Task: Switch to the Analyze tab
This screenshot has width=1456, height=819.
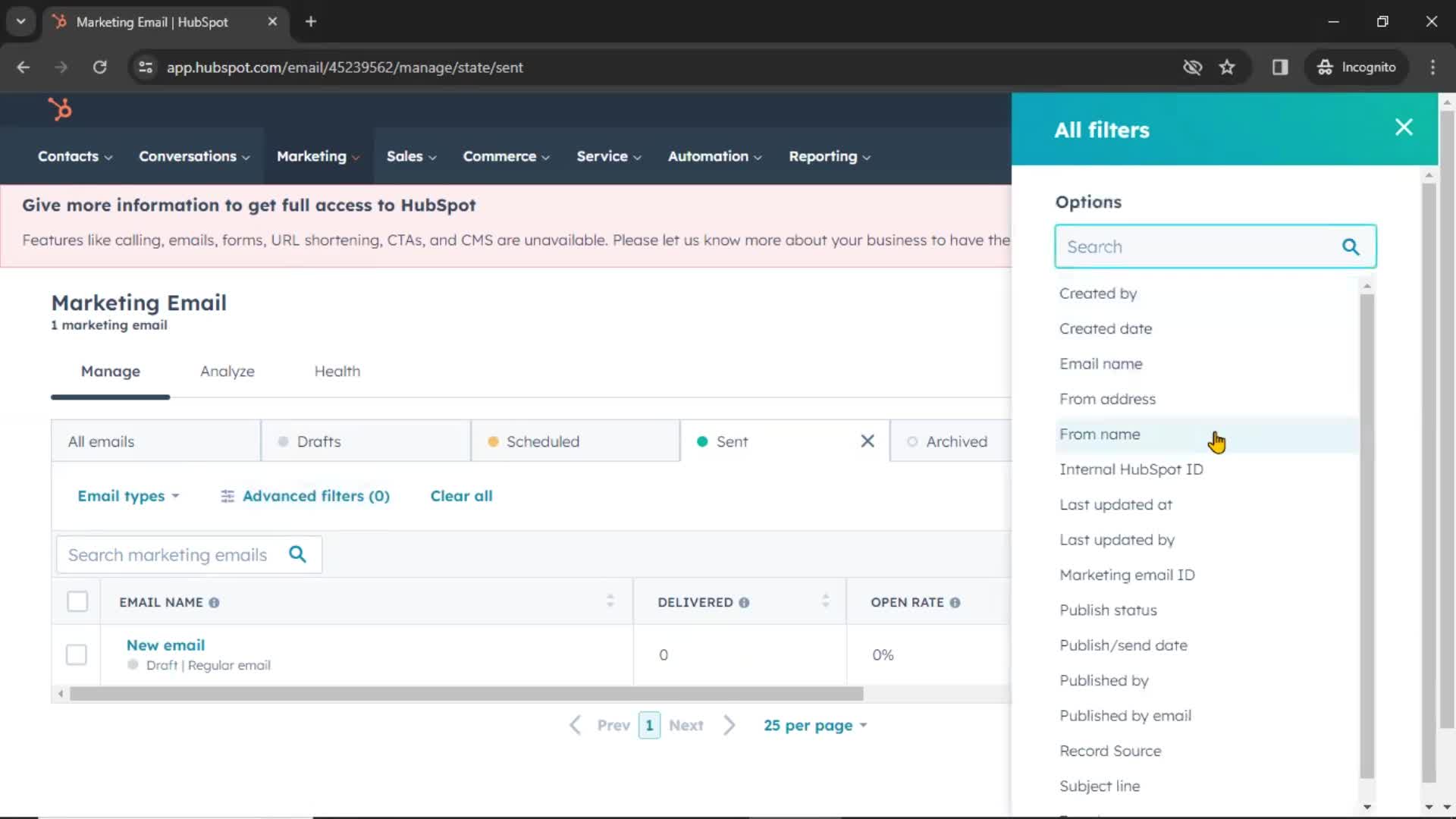Action: [x=227, y=371]
